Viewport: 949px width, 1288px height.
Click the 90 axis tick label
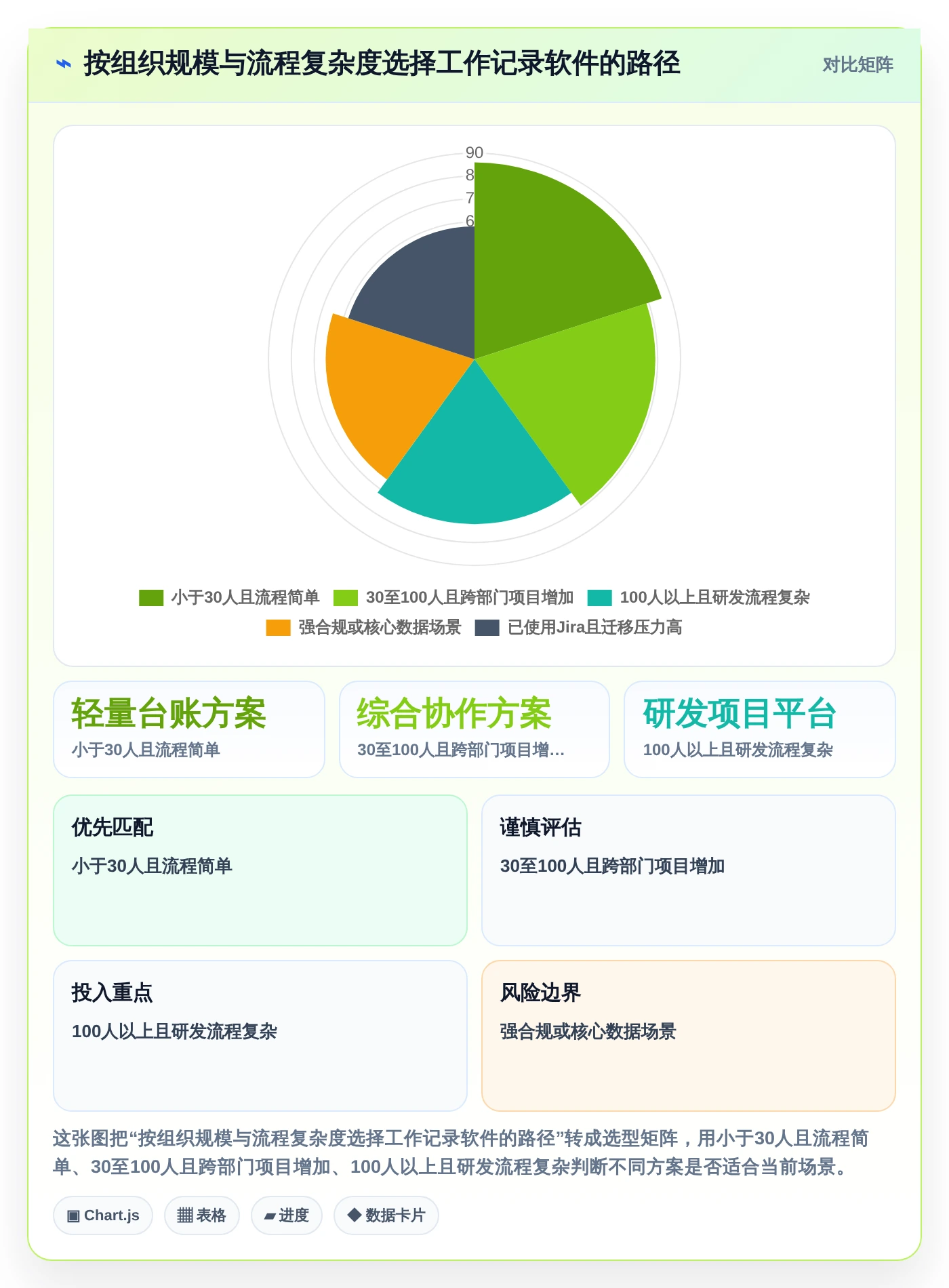click(x=474, y=153)
